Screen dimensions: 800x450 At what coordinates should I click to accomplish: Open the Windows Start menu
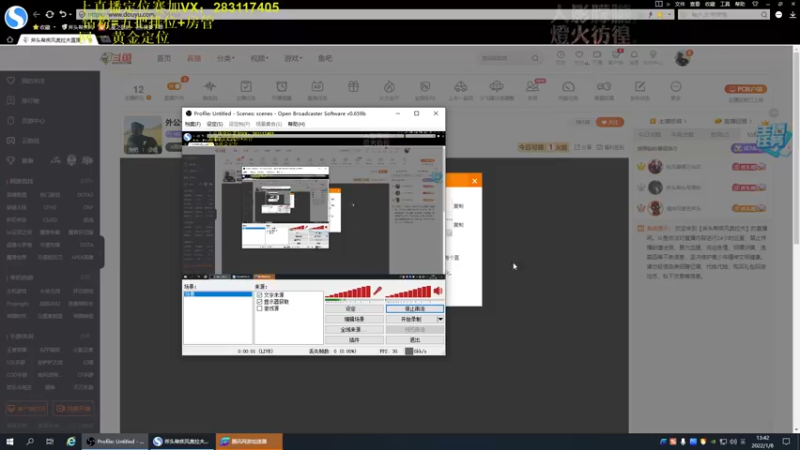(10, 441)
